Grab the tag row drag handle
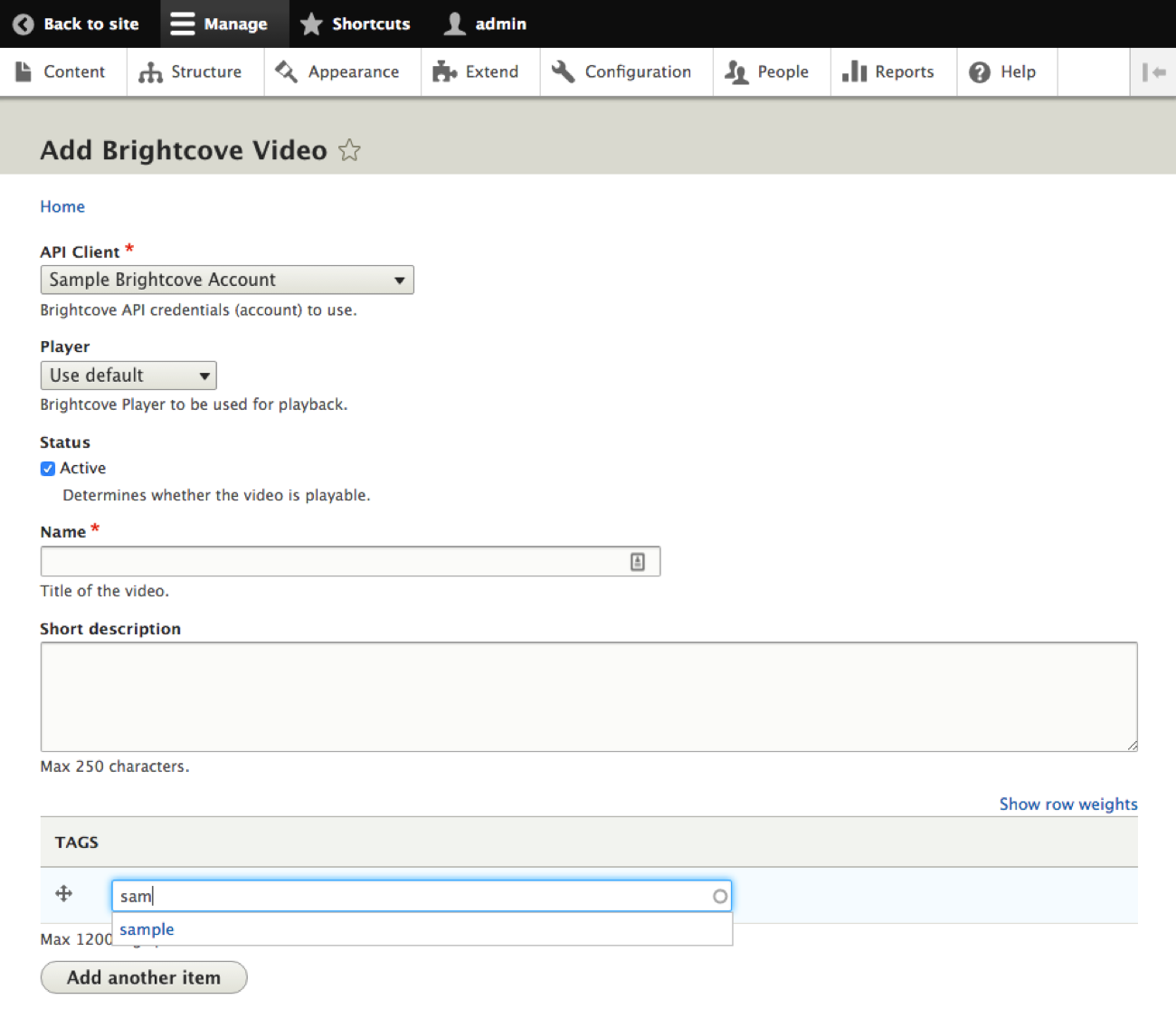1176x1009 pixels. (63, 894)
